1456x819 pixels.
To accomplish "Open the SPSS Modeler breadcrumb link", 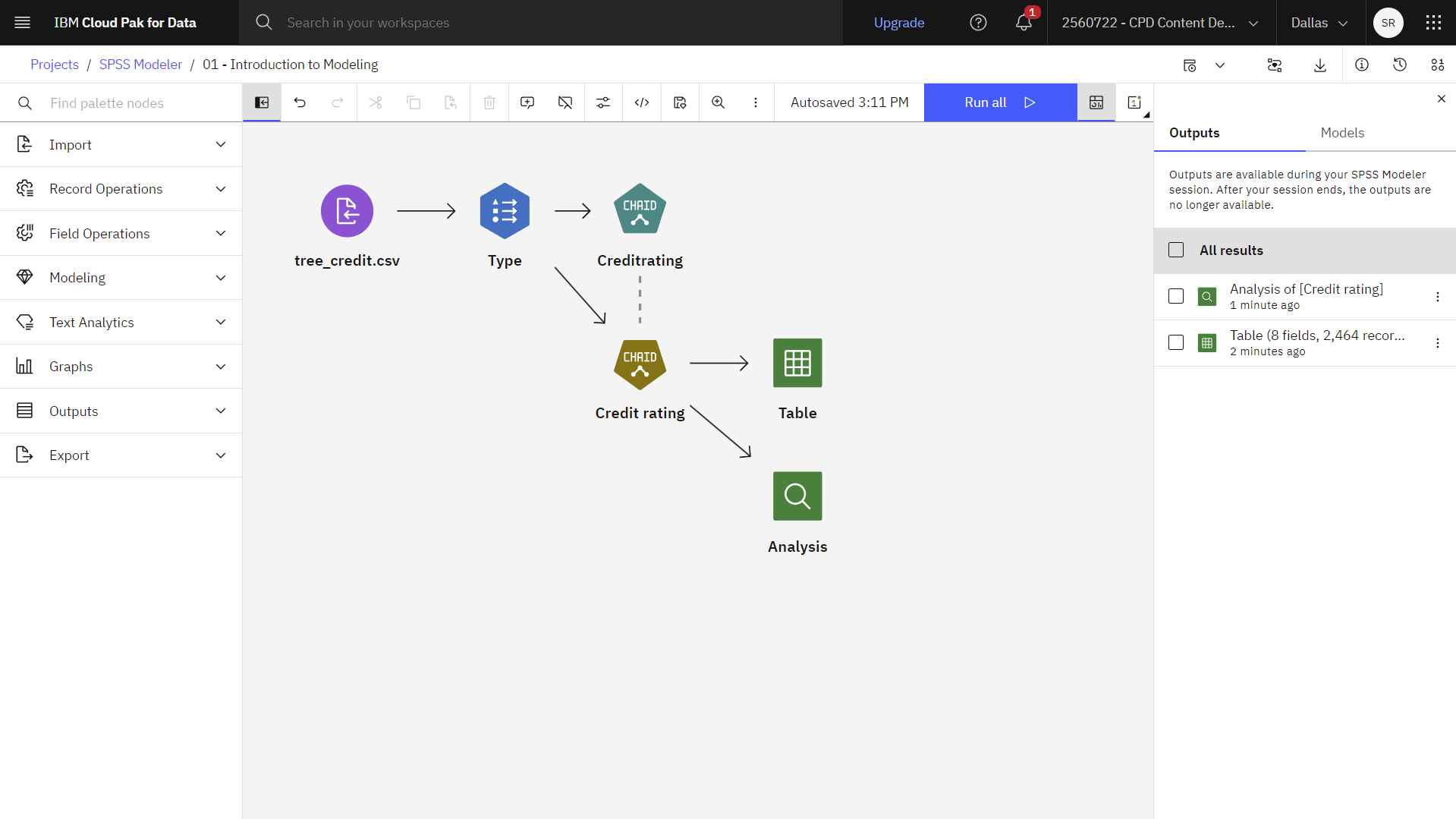I will click(140, 65).
